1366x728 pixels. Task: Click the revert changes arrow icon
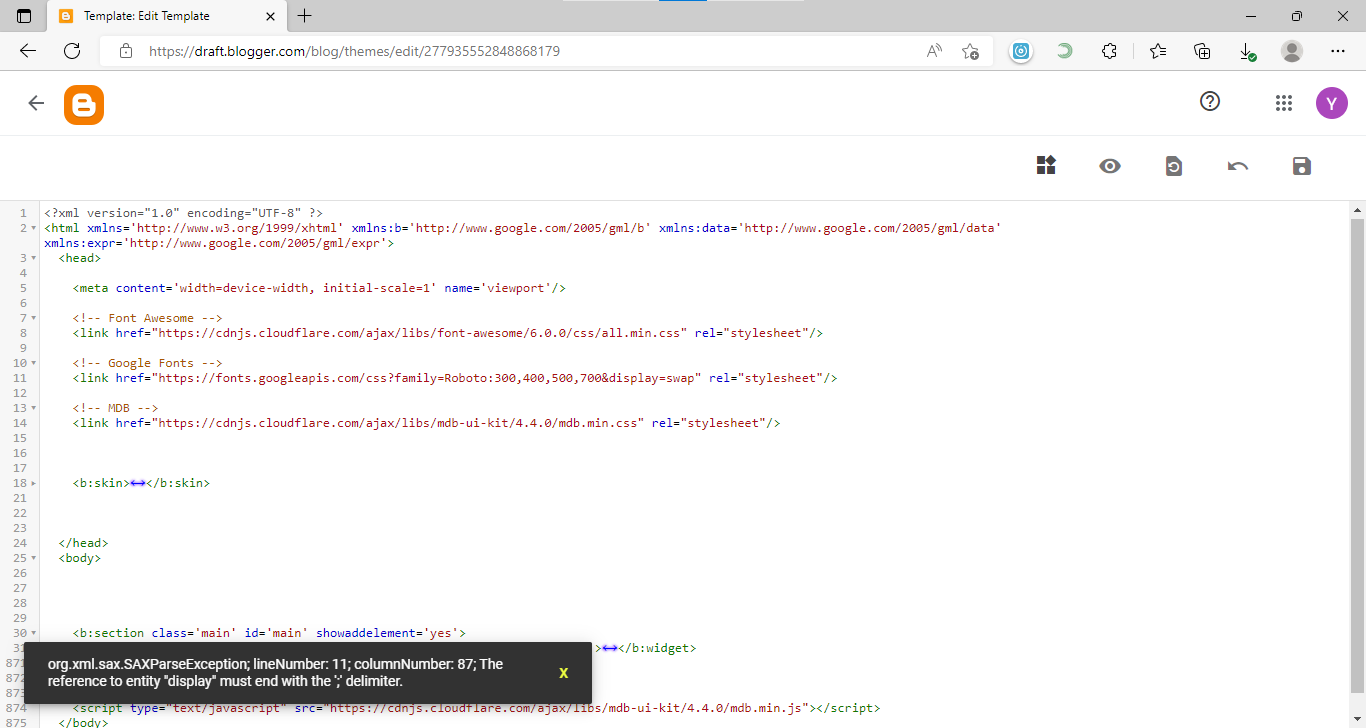click(1238, 166)
